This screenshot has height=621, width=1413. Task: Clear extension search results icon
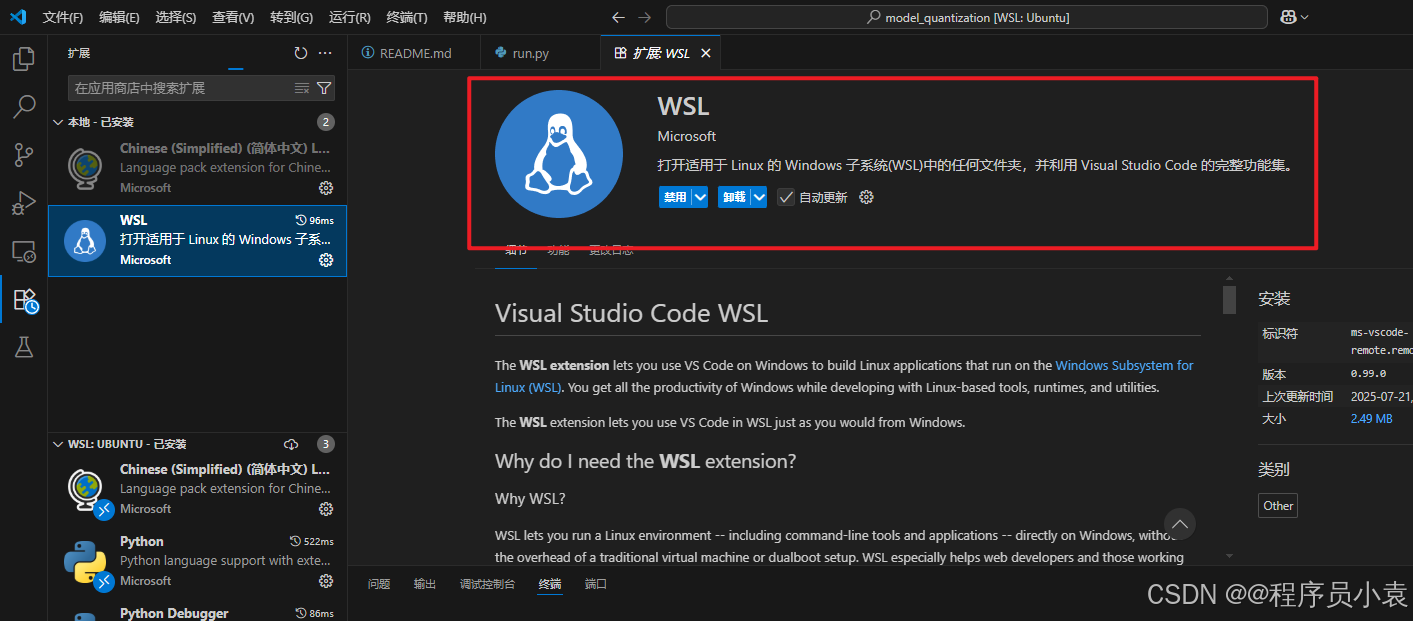[302, 88]
